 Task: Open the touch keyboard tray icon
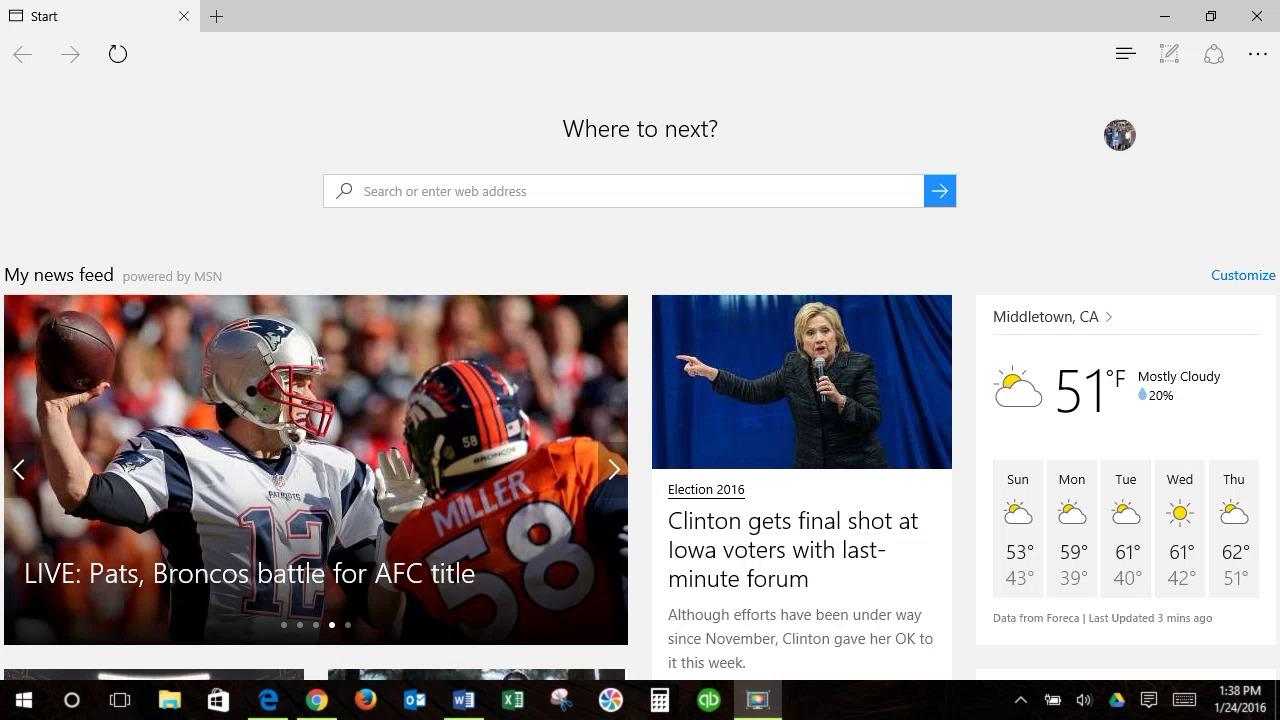[x=1185, y=700]
